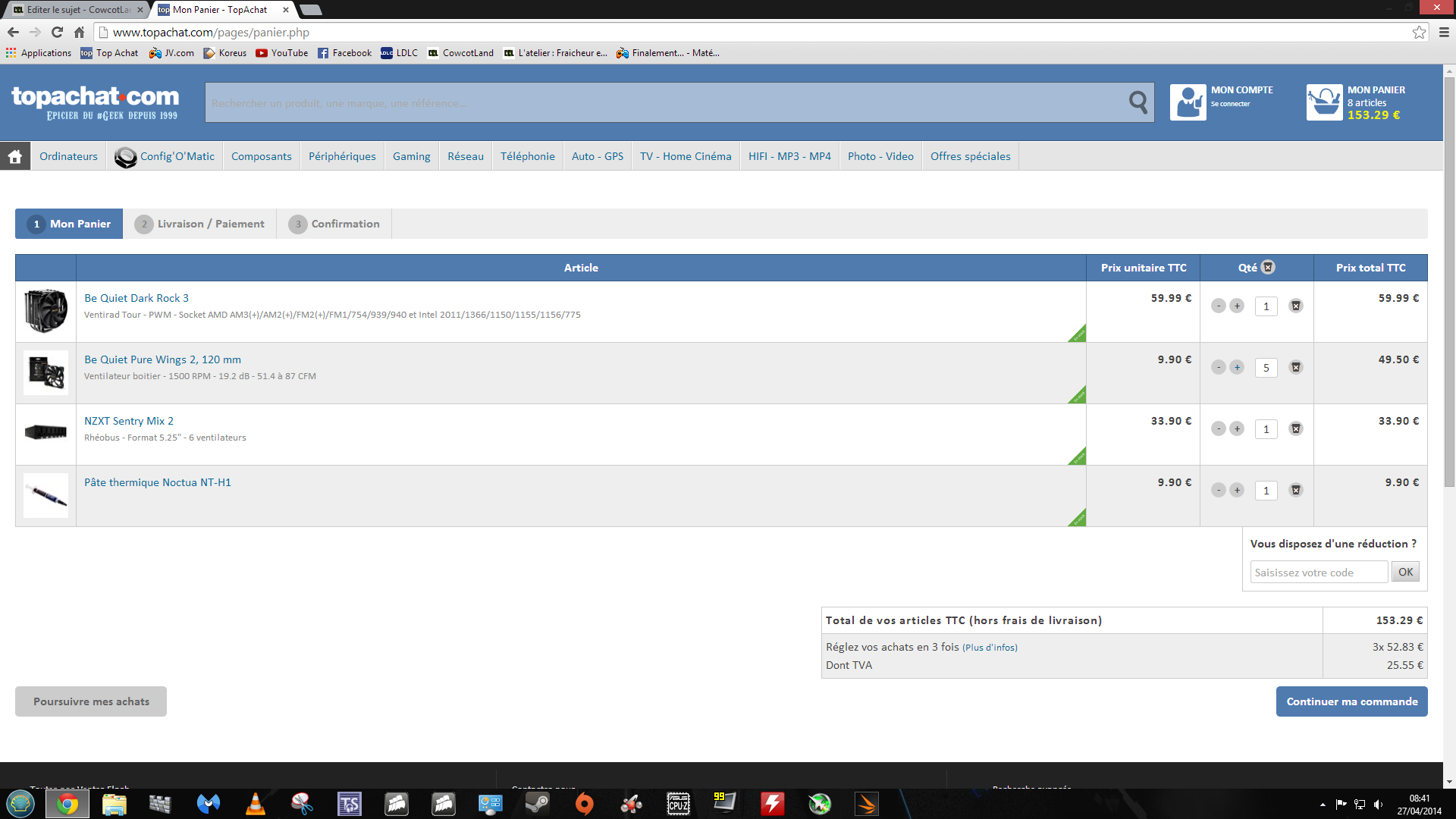Open the LDLC bookmark

click(399, 53)
